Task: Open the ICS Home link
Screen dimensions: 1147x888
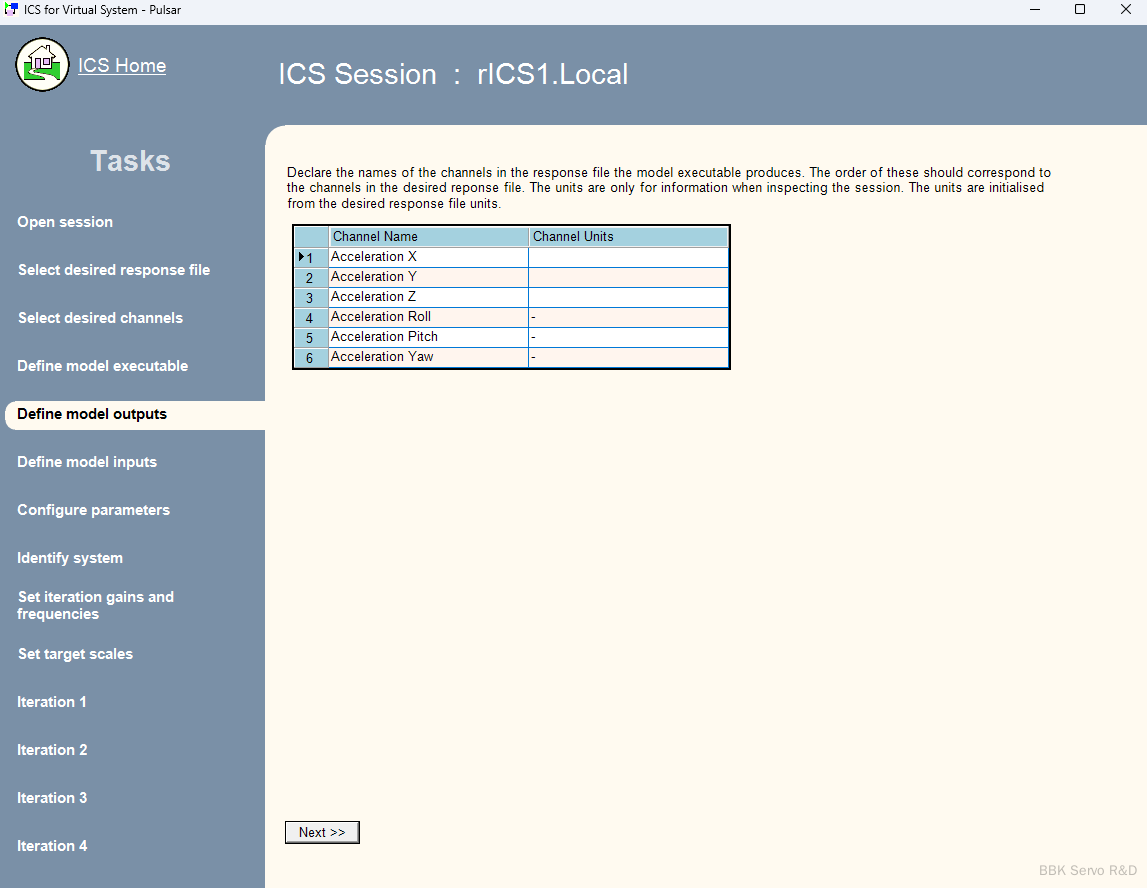Action: click(122, 66)
